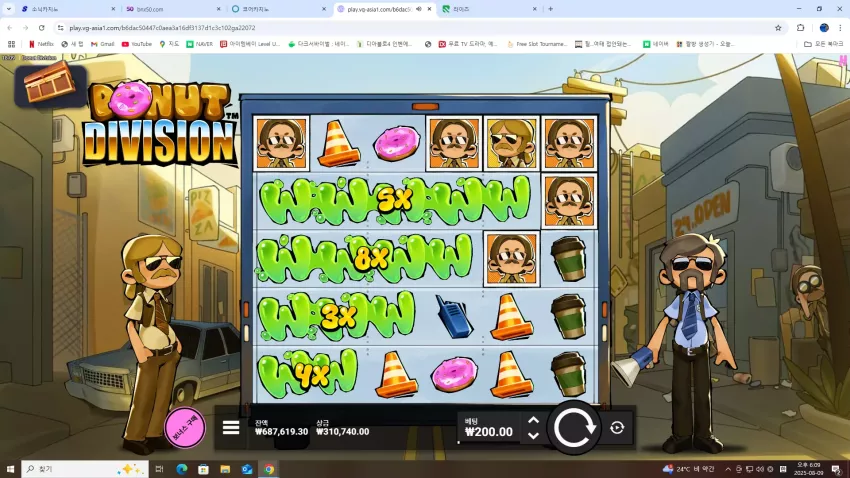
Task: Open the Chrome three-dot menu
Action: [841, 28]
